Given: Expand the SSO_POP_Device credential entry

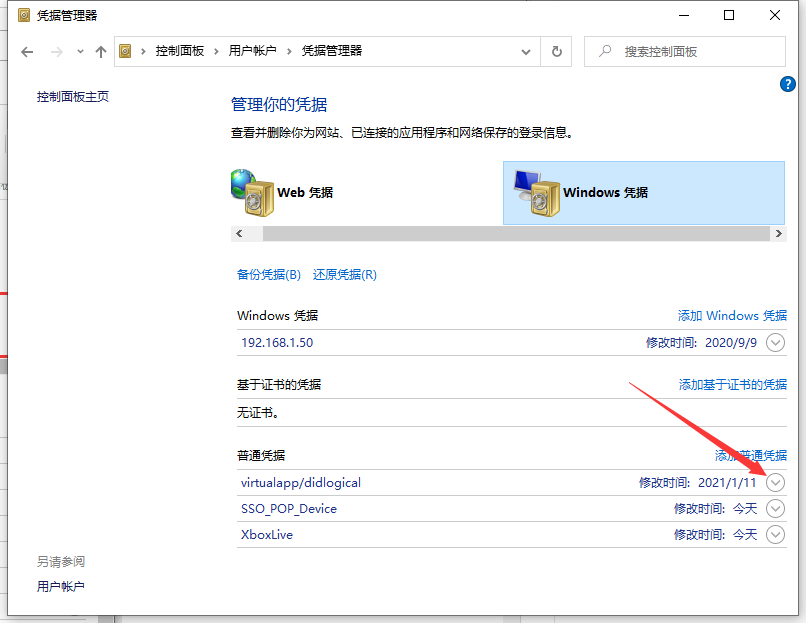Looking at the screenshot, I should tap(775, 508).
